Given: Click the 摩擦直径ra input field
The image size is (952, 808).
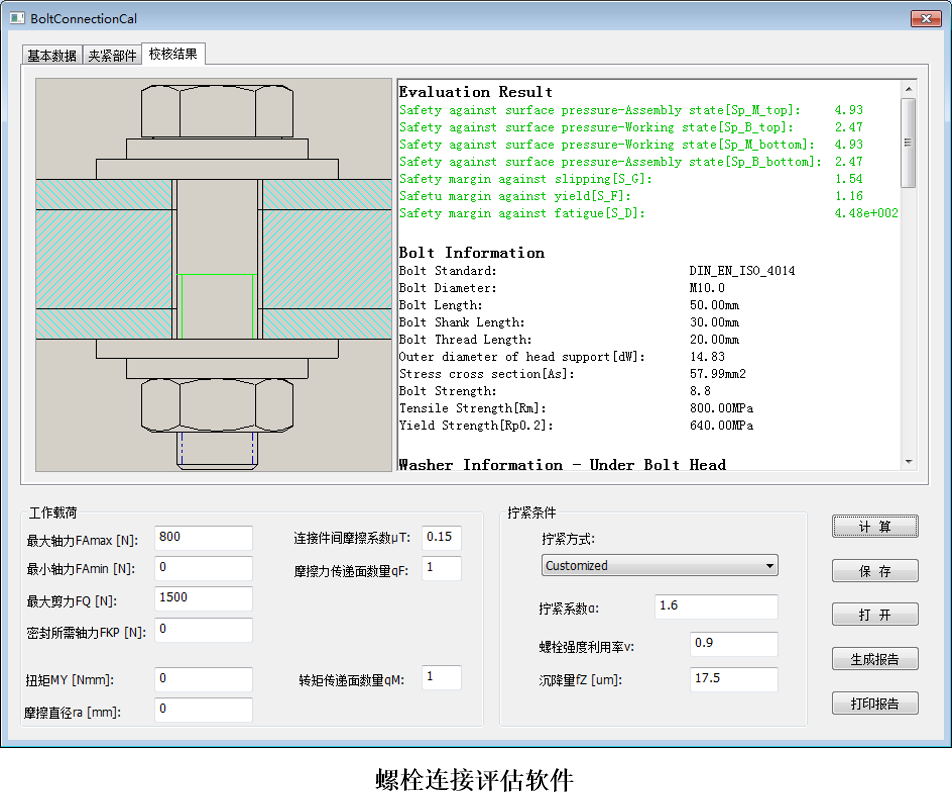Looking at the screenshot, I should click(x=203, y=710).
